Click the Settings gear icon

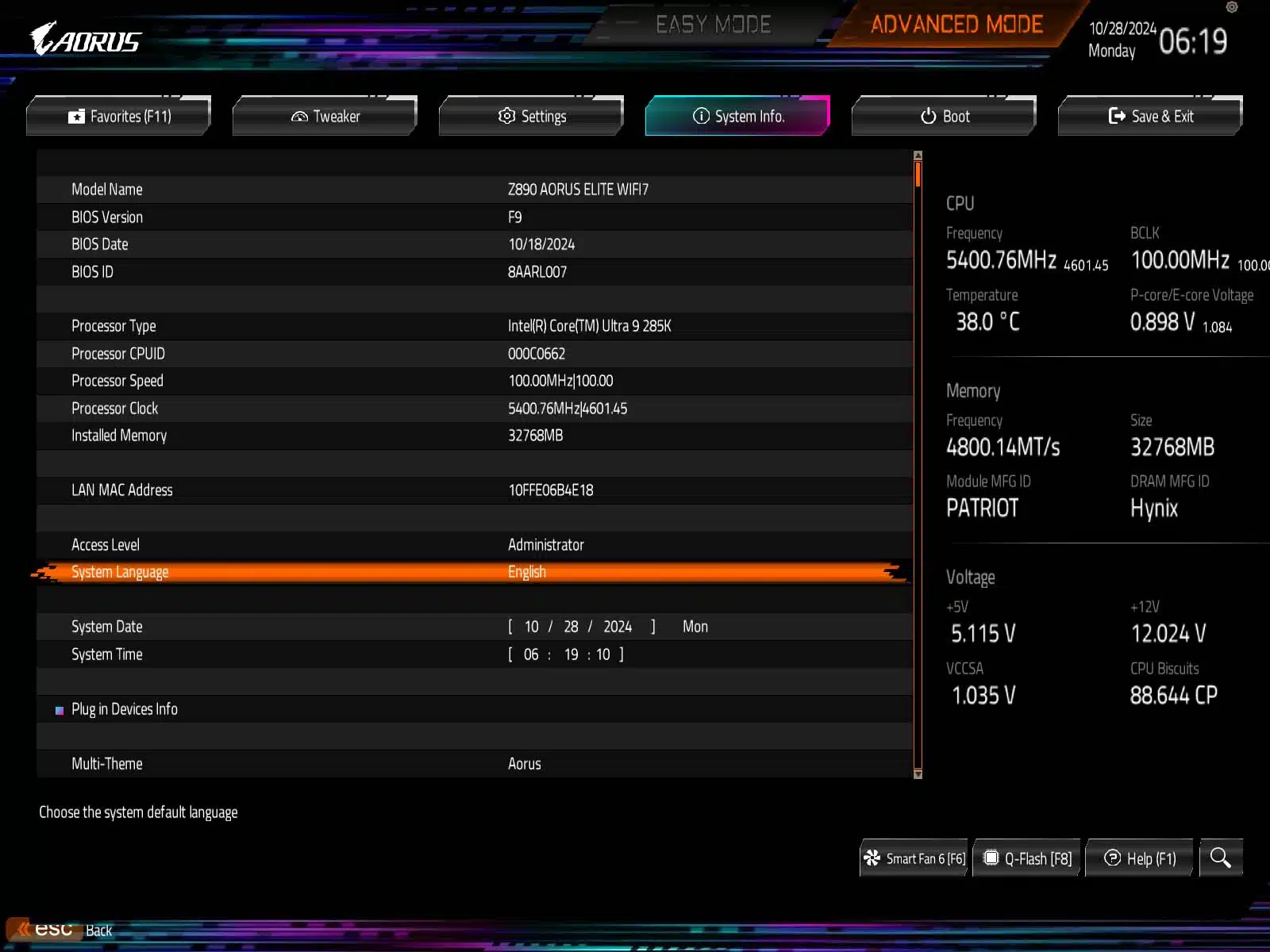[506, 116]
